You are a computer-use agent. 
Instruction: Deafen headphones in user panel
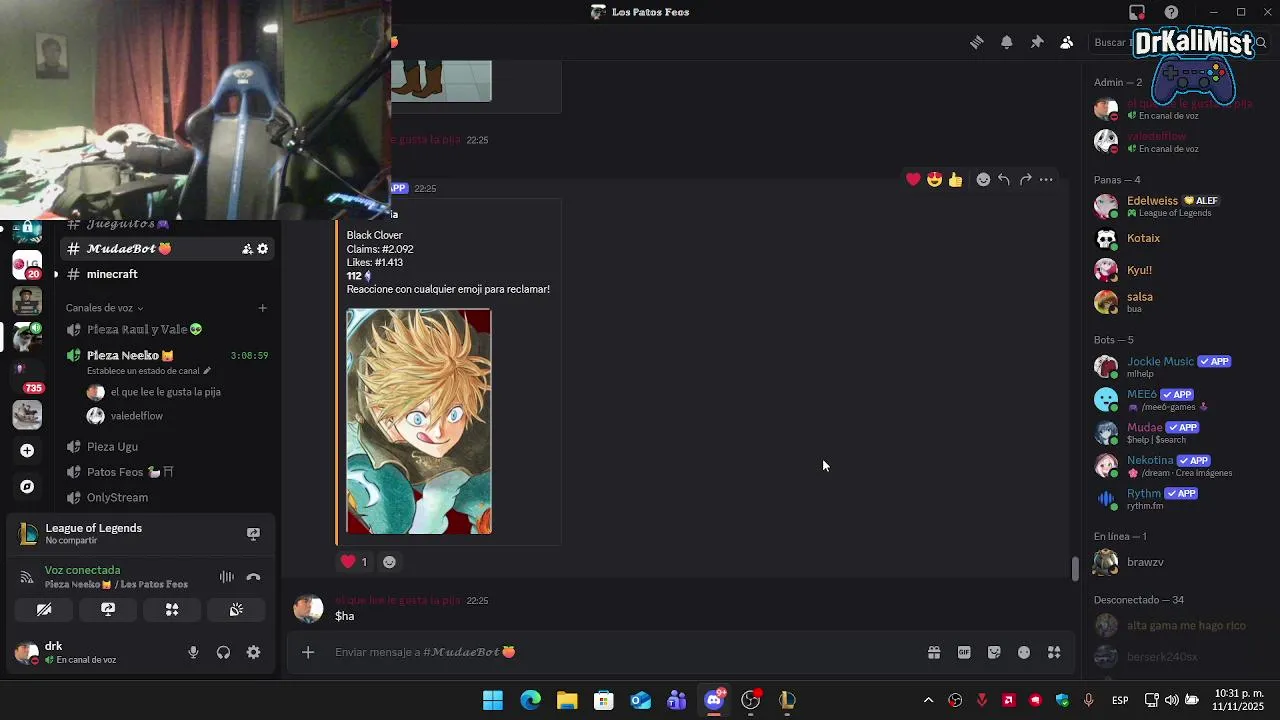click(x=223, y=652)
